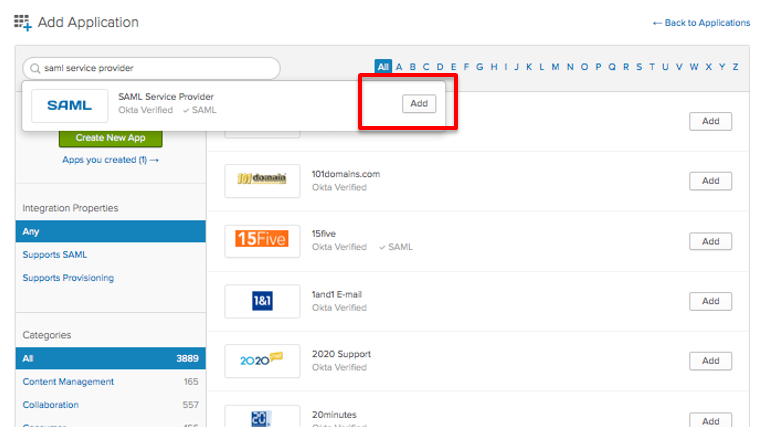Screen dimensions: 770x427
Task: Go back to Applications link
Action: click(x=700, y=23)
